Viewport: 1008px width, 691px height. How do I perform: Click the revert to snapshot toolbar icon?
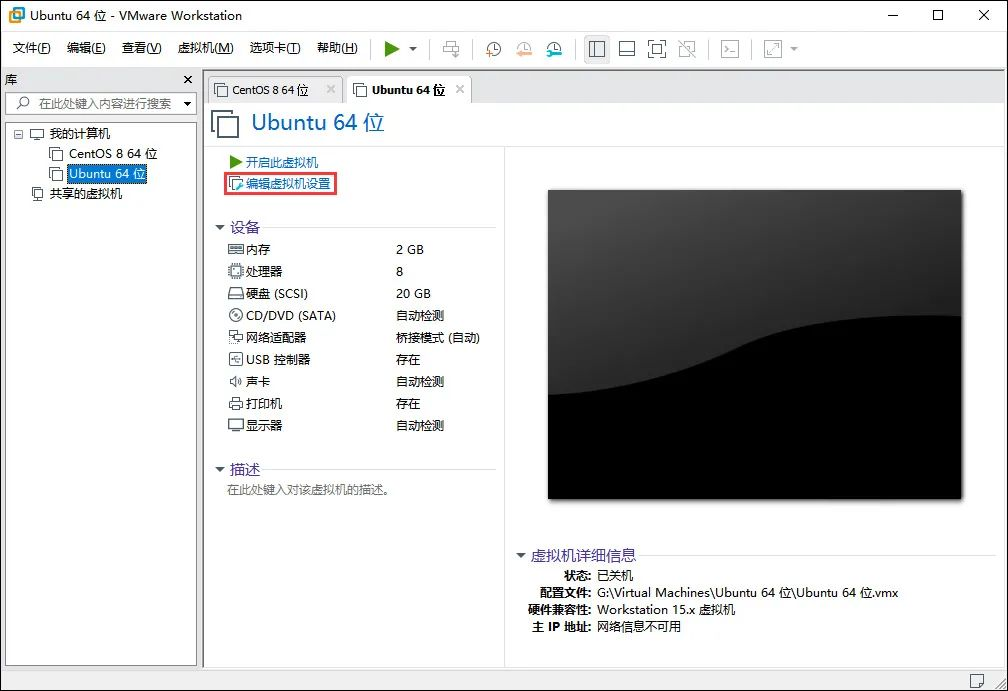click(524, 49)
